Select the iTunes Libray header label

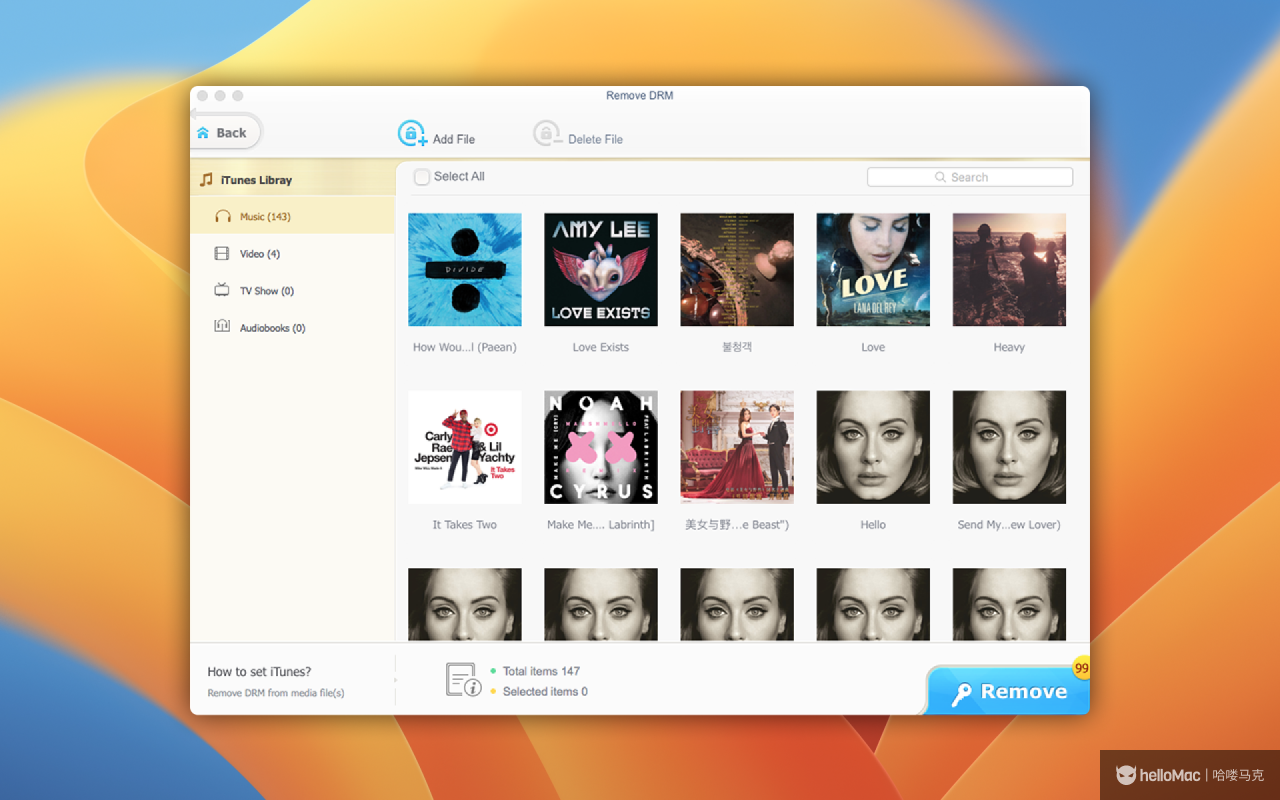coord(256,180)
